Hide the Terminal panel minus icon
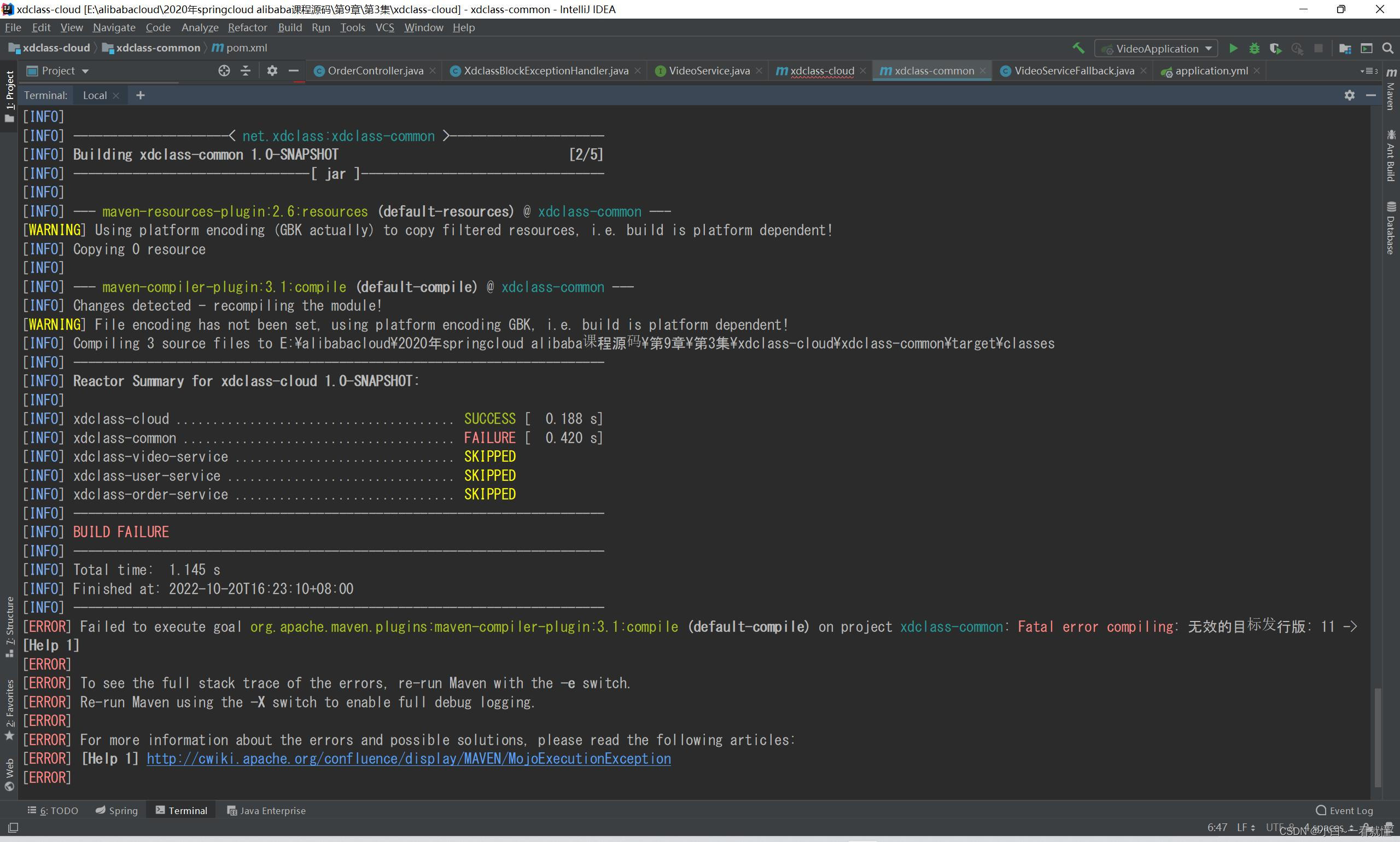 [1371, 95]
